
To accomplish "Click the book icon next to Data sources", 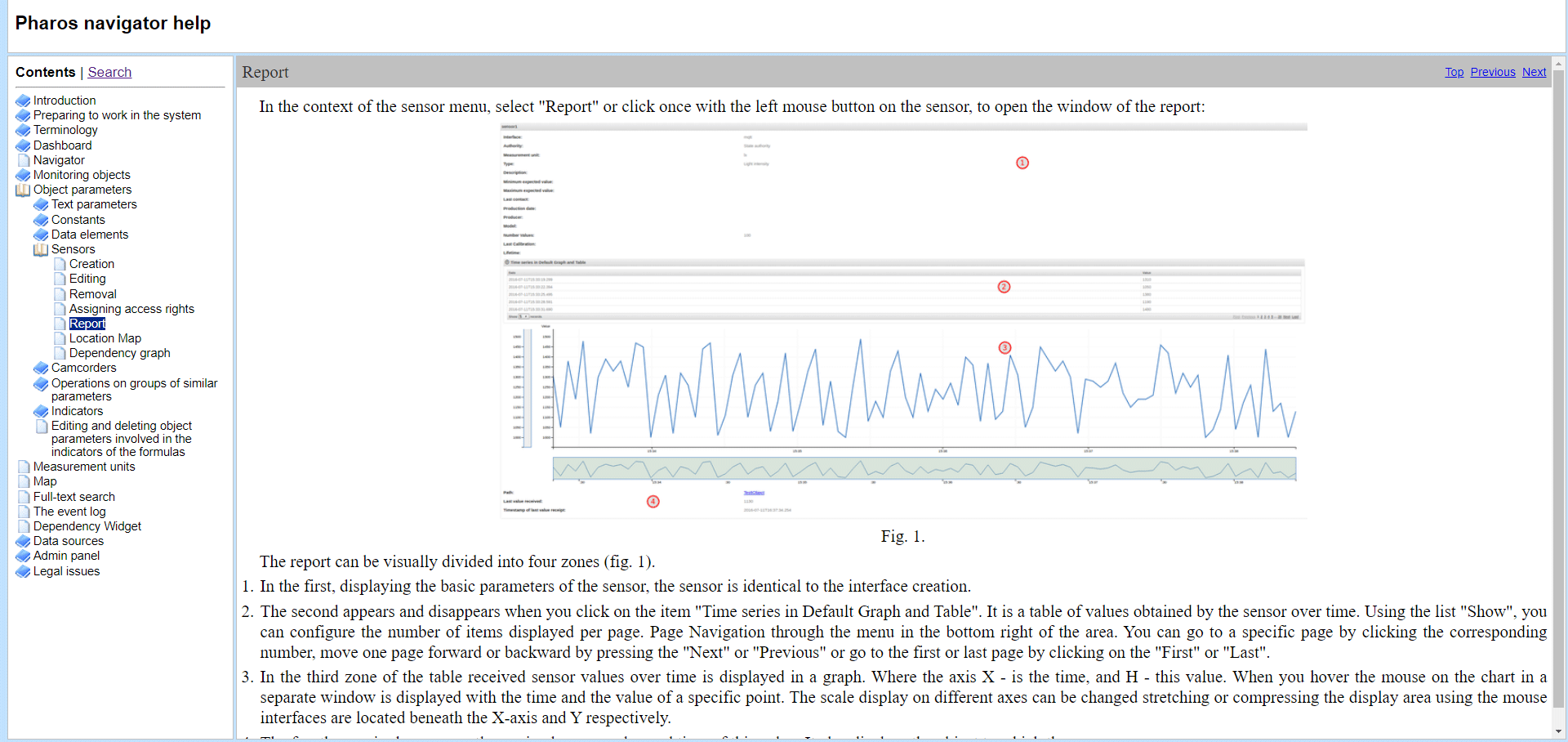I will pos(23,541).
